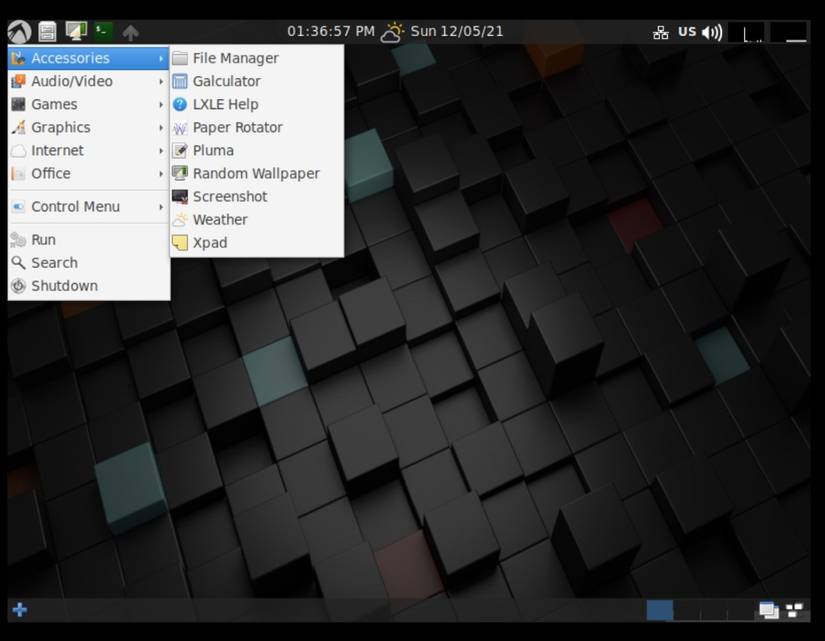825x641 pixels.
Task: Click the network status icon in system tray
Action: coord(660,31)
